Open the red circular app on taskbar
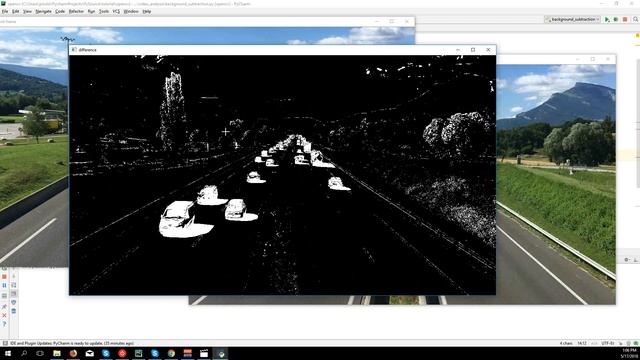 (122, 353)
